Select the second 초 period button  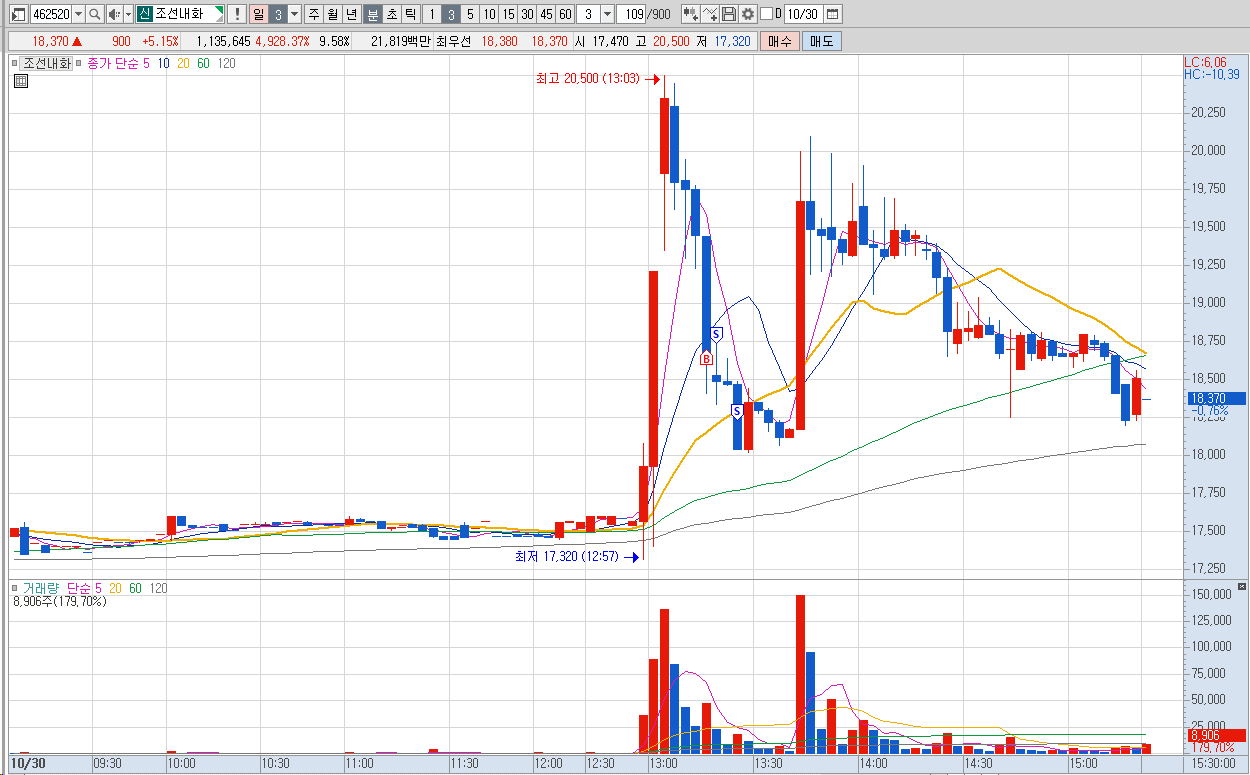[x=392, y=14]
